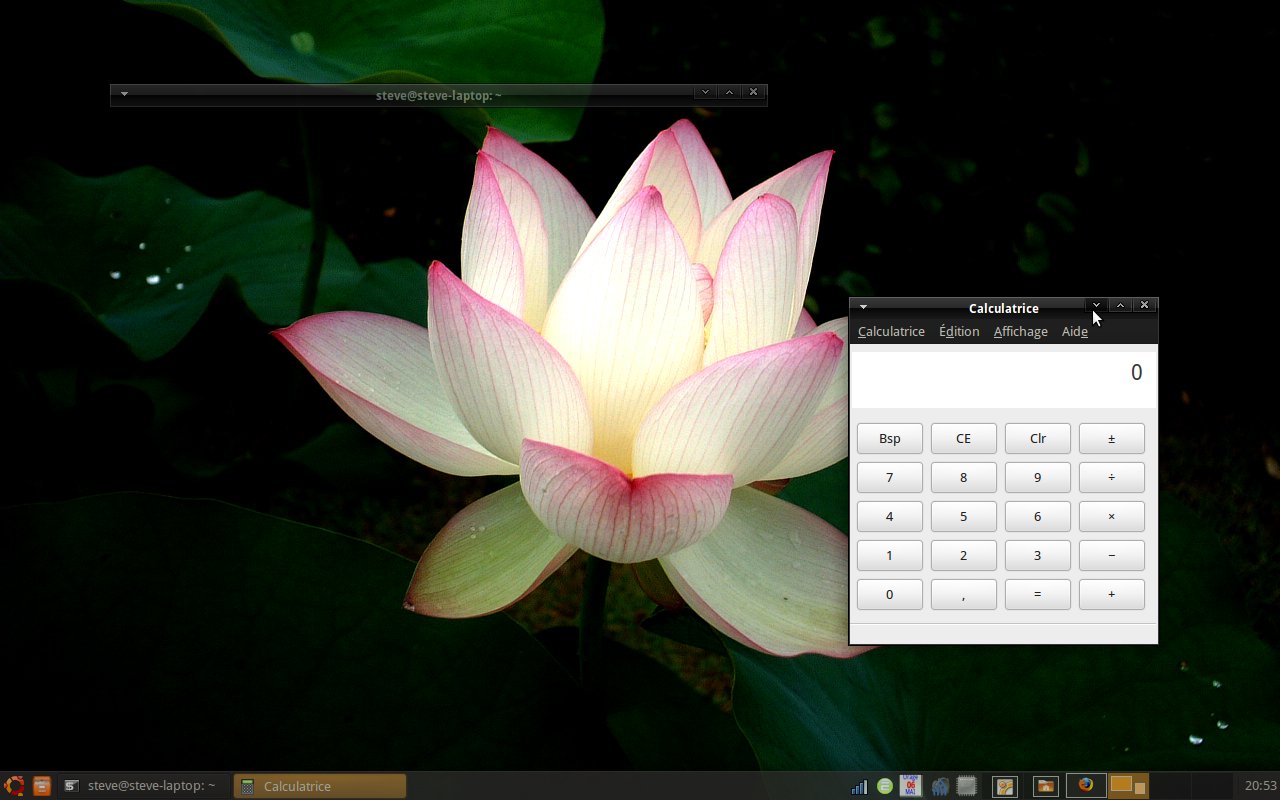Close the terminal window
This screenshot has height=800, width=1280.
pos(754,92)
